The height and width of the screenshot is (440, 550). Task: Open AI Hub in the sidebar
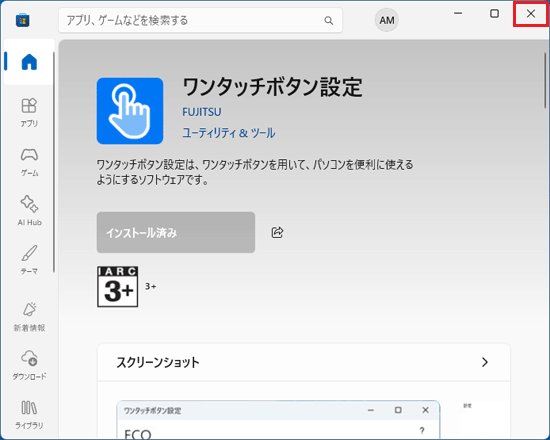point(29,211)
